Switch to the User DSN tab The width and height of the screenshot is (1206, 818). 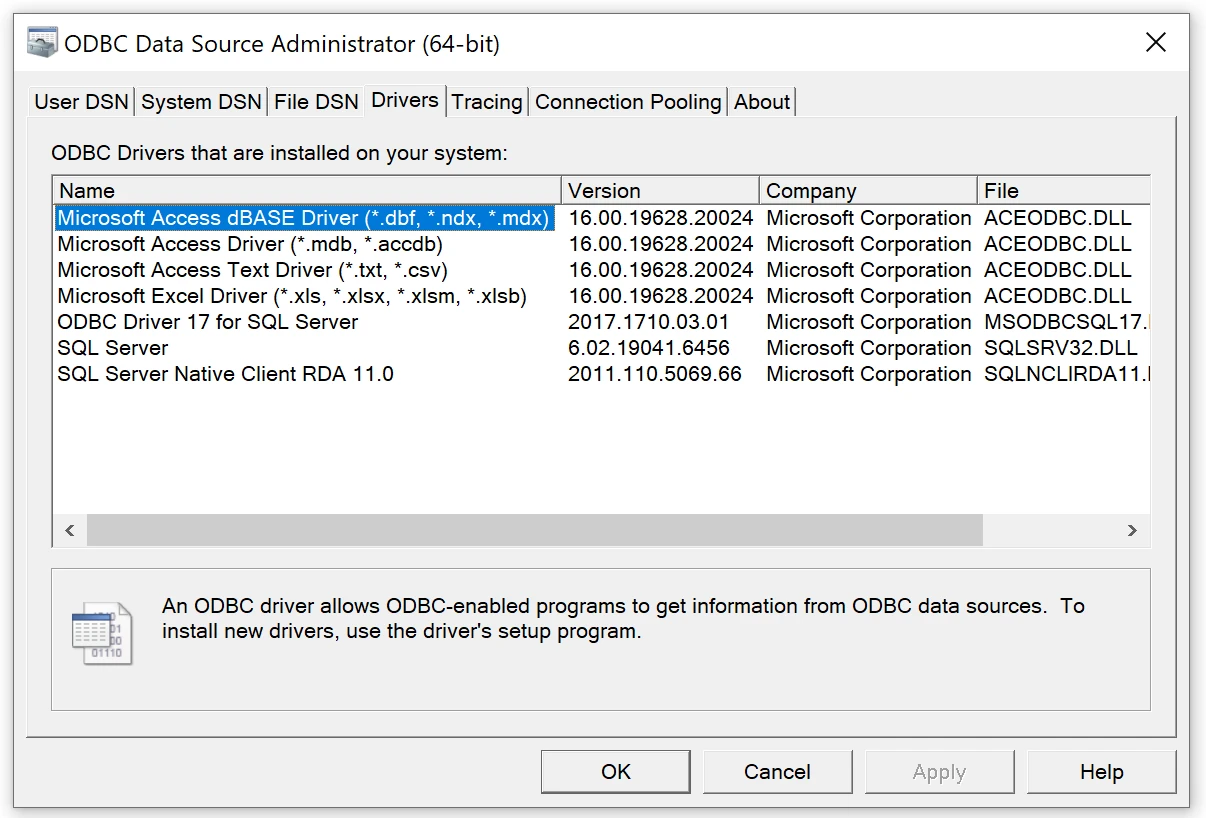point(82,102)
